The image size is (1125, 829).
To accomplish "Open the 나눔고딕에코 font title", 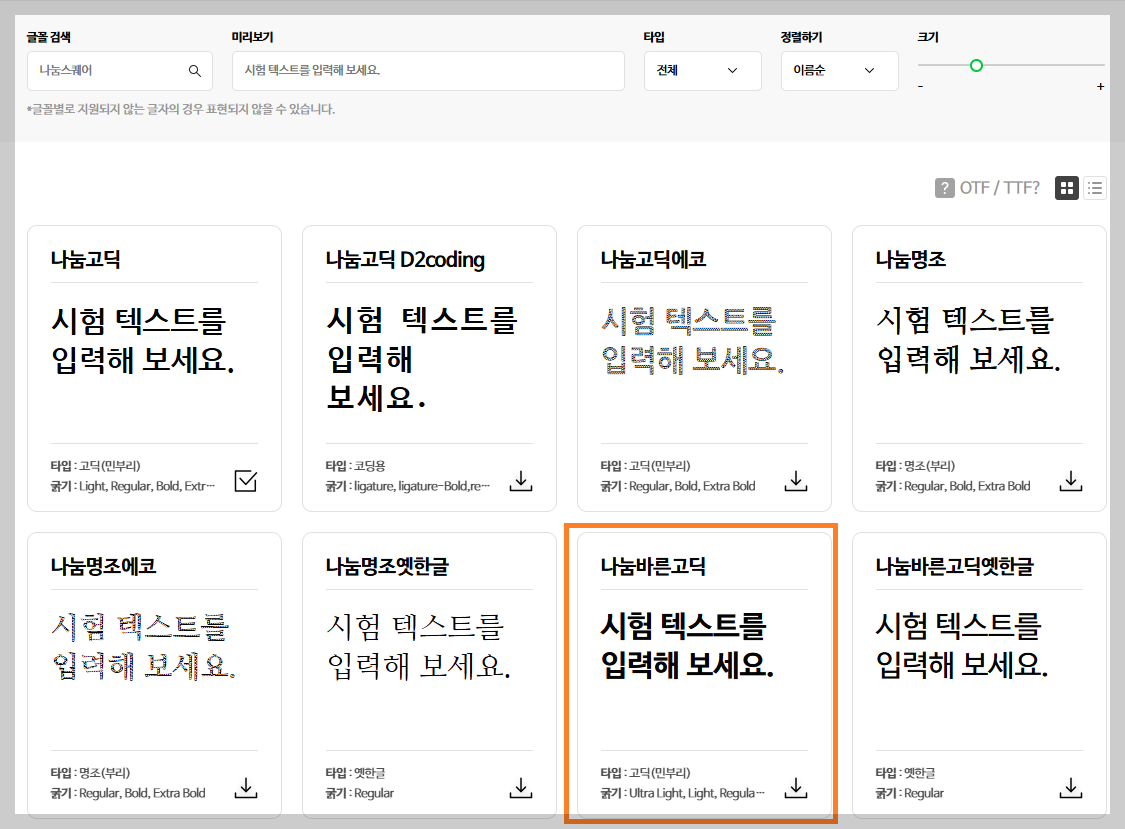I will [x=654, y=259].
